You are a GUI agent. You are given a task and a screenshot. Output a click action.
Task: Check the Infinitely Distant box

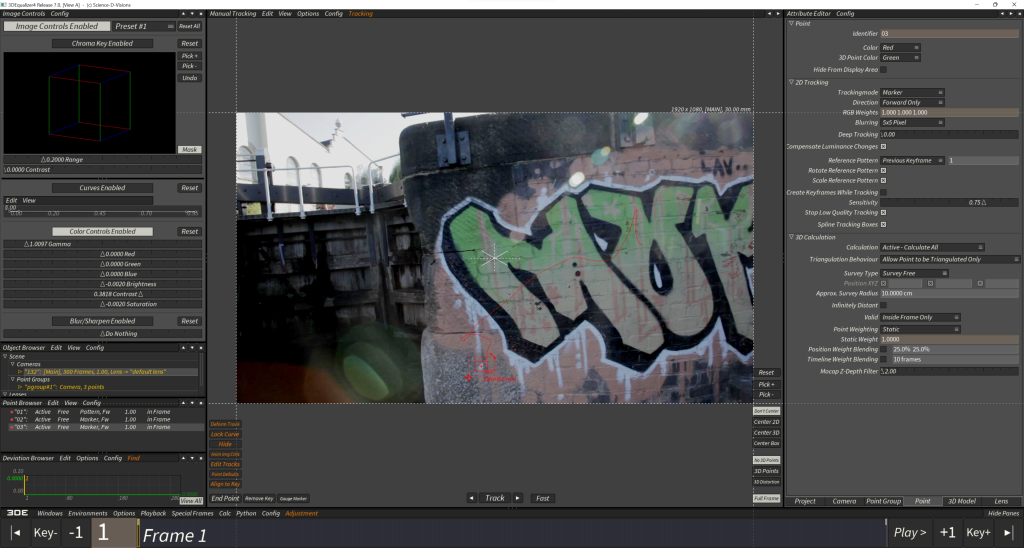tap(884, 305)
